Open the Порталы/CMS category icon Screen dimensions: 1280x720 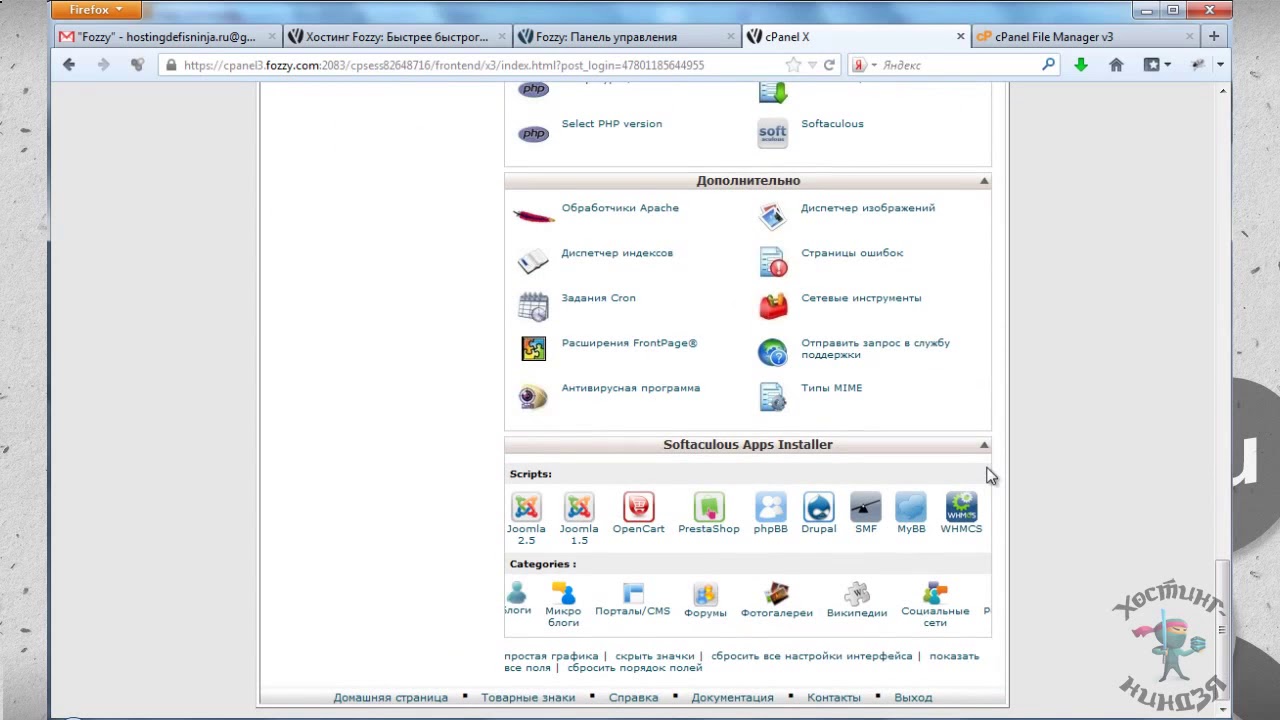[x=633, y=594]
